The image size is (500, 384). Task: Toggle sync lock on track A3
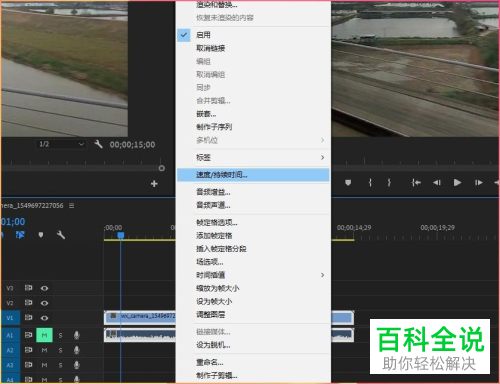point(28,365)
